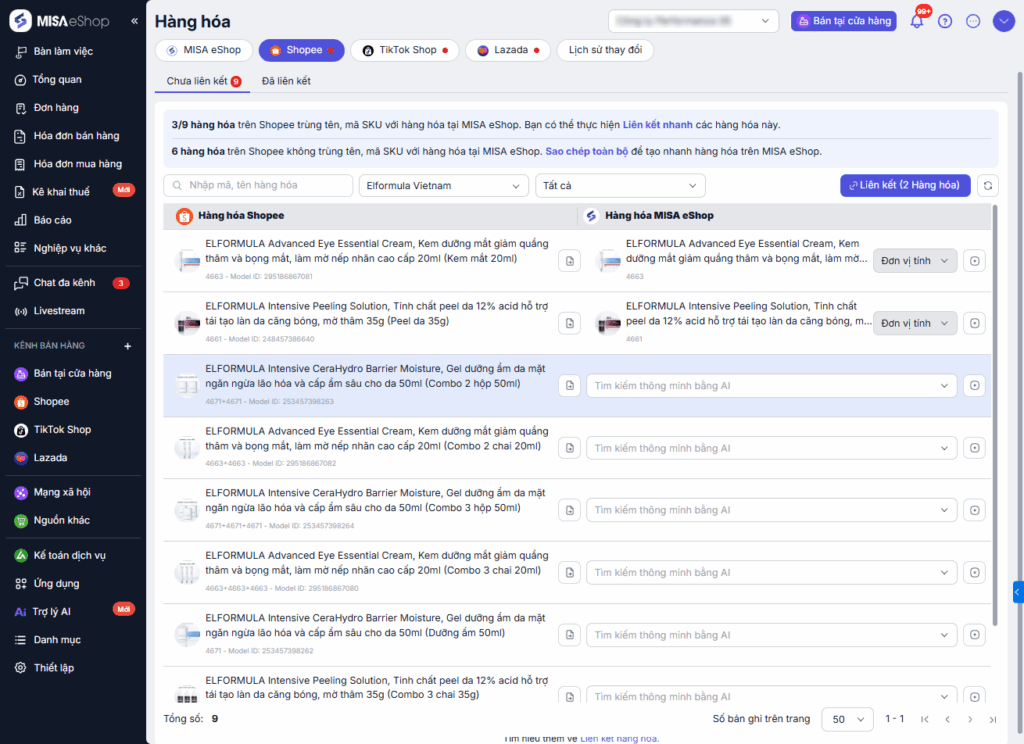The width and height of the screenshot is (1024, 744).
Task: Switch to TikTok Shop tab at top
Action: pyautogui.click(x=405, y=50)
